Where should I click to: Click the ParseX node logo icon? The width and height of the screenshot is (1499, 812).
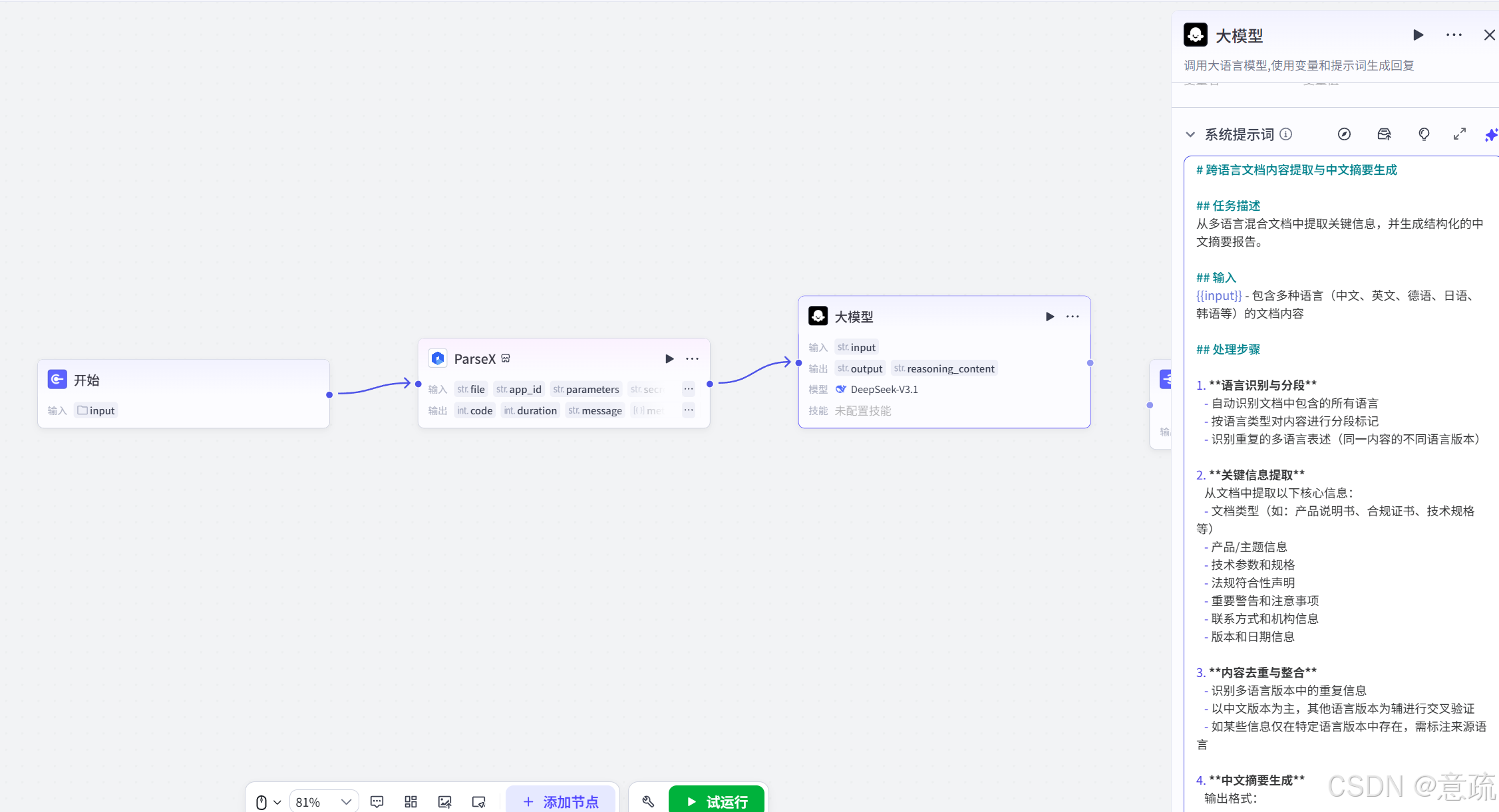(438, 358)
